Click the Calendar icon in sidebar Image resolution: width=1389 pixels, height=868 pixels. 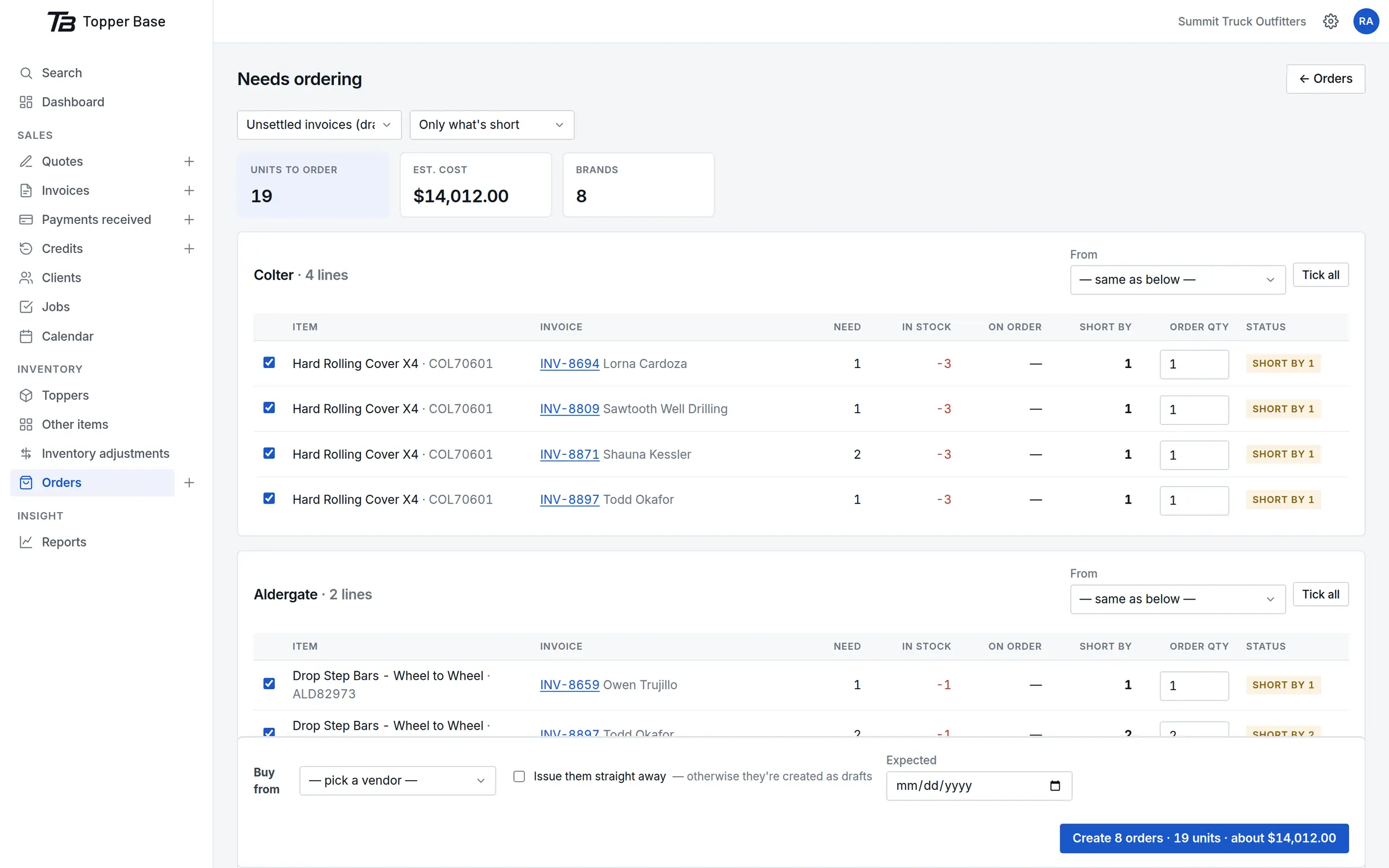tap(26, 336)
